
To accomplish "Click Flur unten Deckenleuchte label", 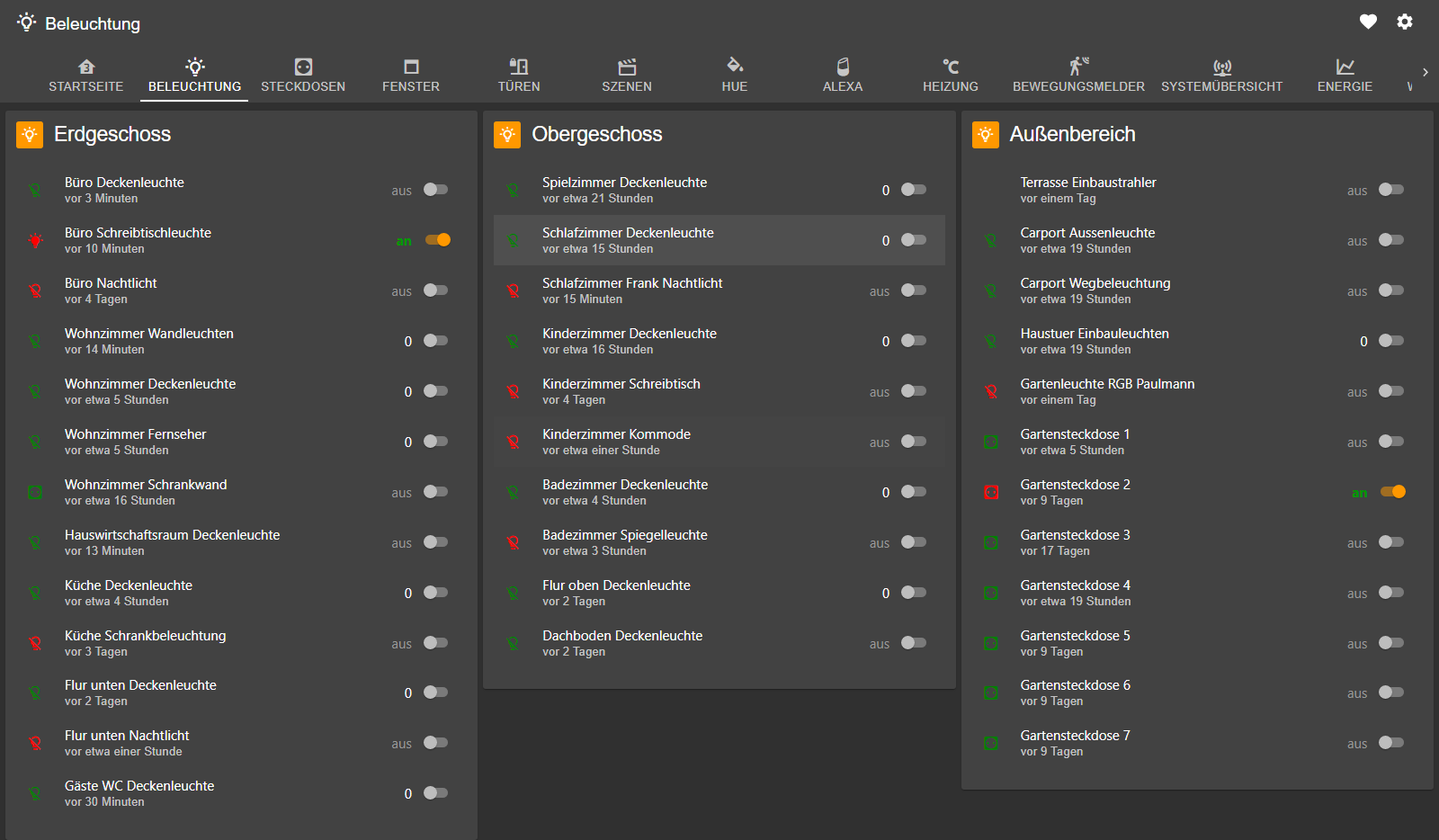I will tap(140, 685).
